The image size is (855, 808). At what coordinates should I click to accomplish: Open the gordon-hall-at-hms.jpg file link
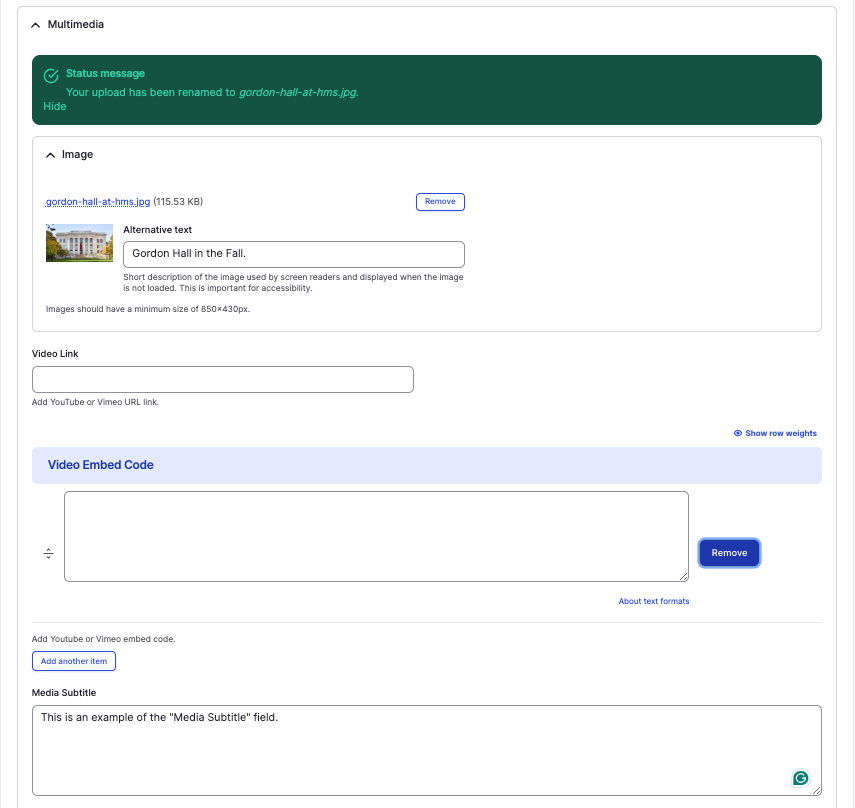[98, 202]
